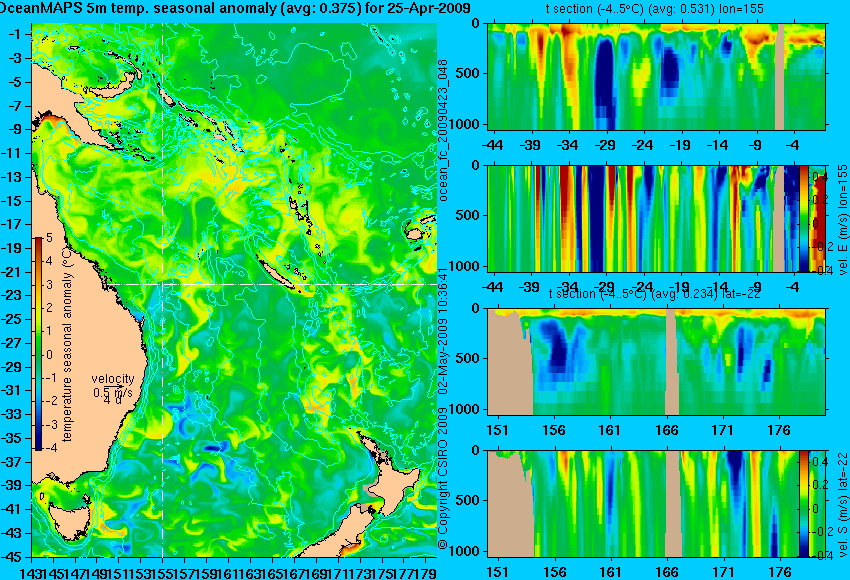The height and width of the screenshot is (580, 850).
Task: Click the vel. E colorbar
Action: point(804,218)
